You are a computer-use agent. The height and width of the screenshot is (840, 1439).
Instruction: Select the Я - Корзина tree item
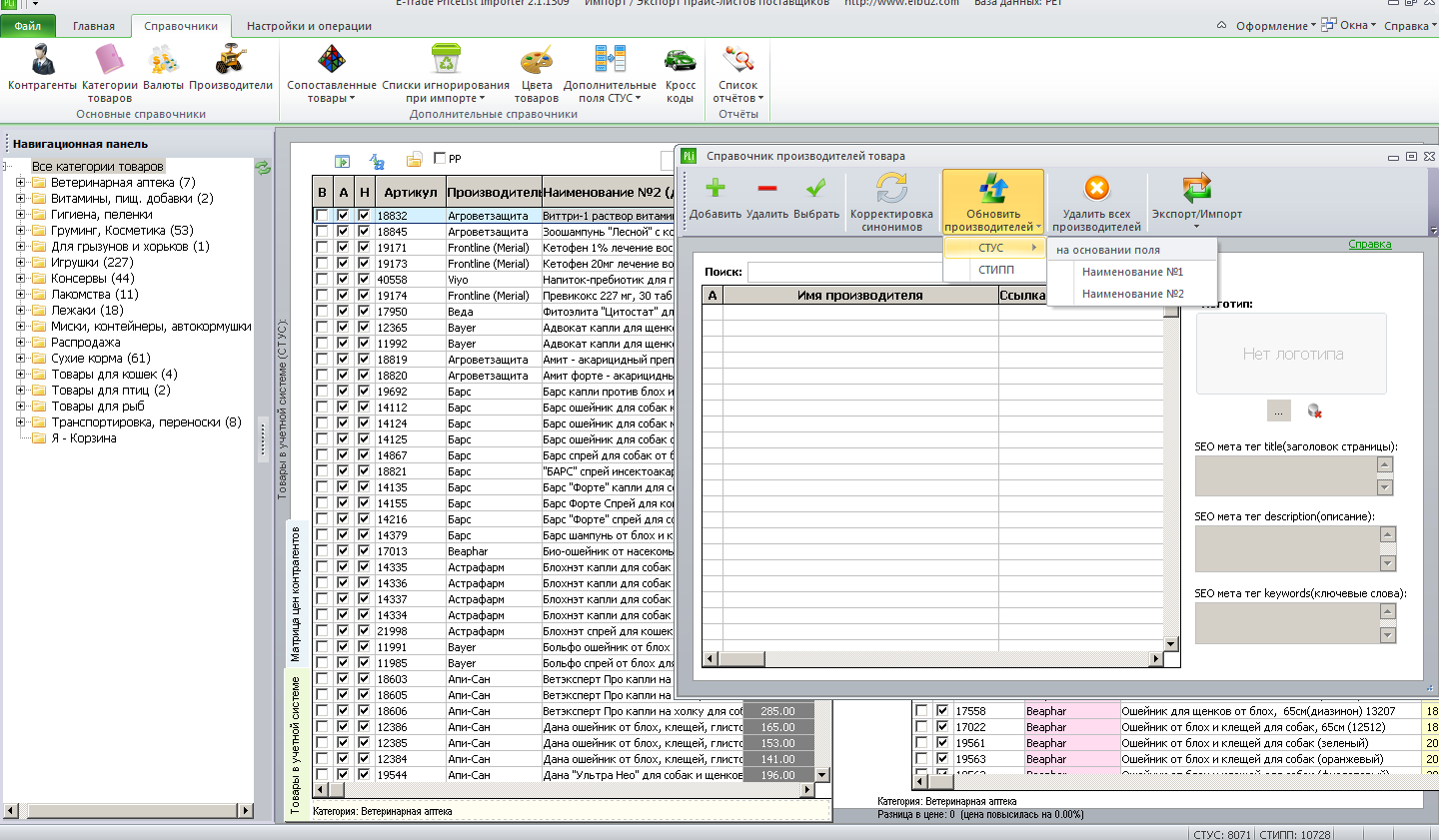click(x=83, y=438)
